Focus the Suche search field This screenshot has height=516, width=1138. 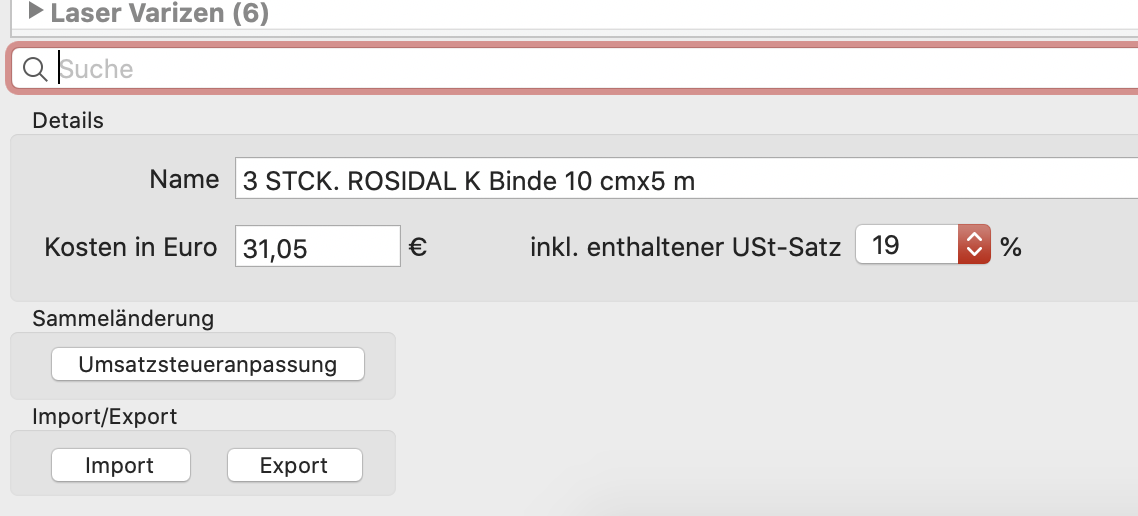pos(575,69)
